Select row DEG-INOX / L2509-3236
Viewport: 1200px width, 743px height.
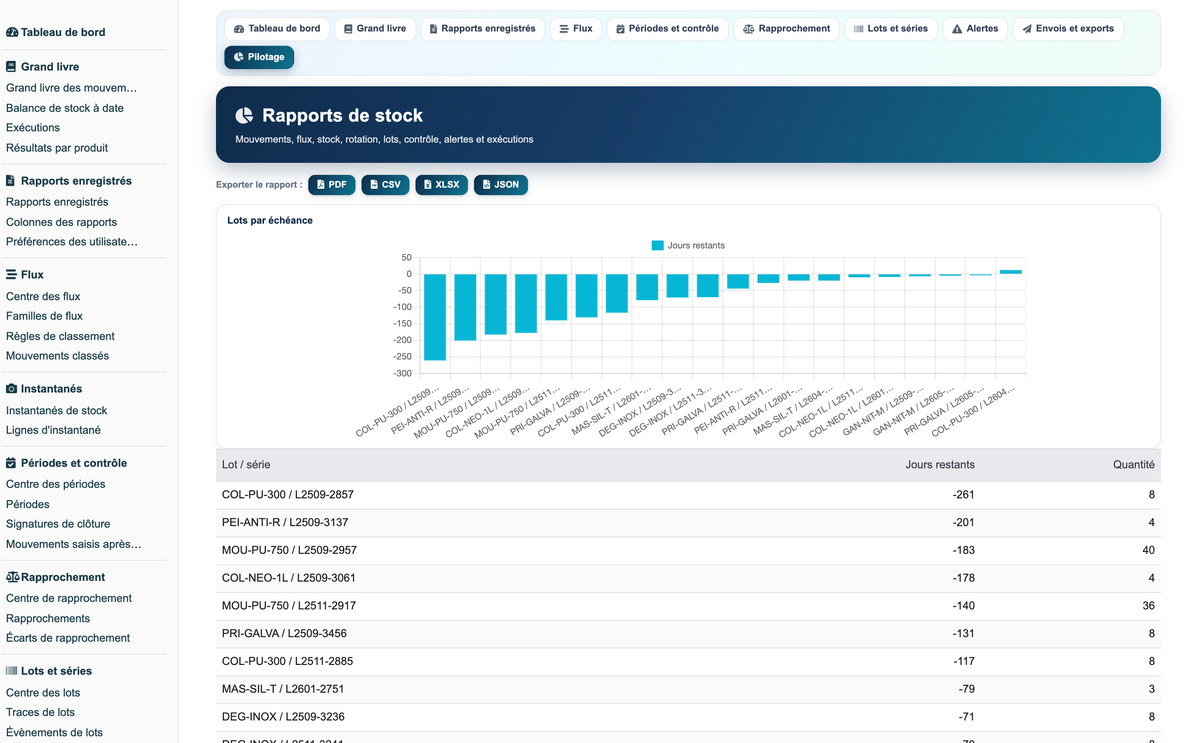coord(688,717)
